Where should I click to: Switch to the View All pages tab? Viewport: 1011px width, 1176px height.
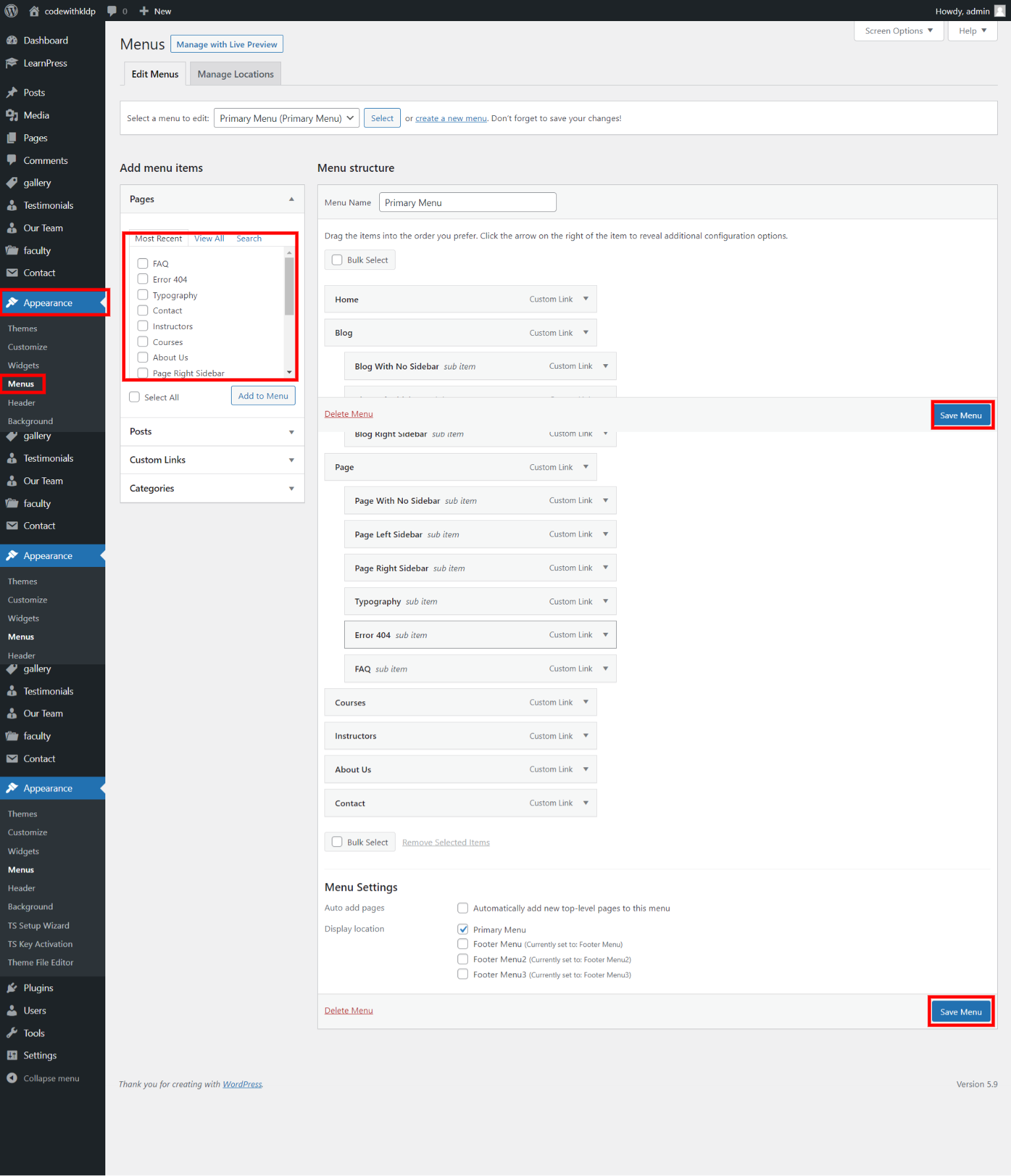209,238
